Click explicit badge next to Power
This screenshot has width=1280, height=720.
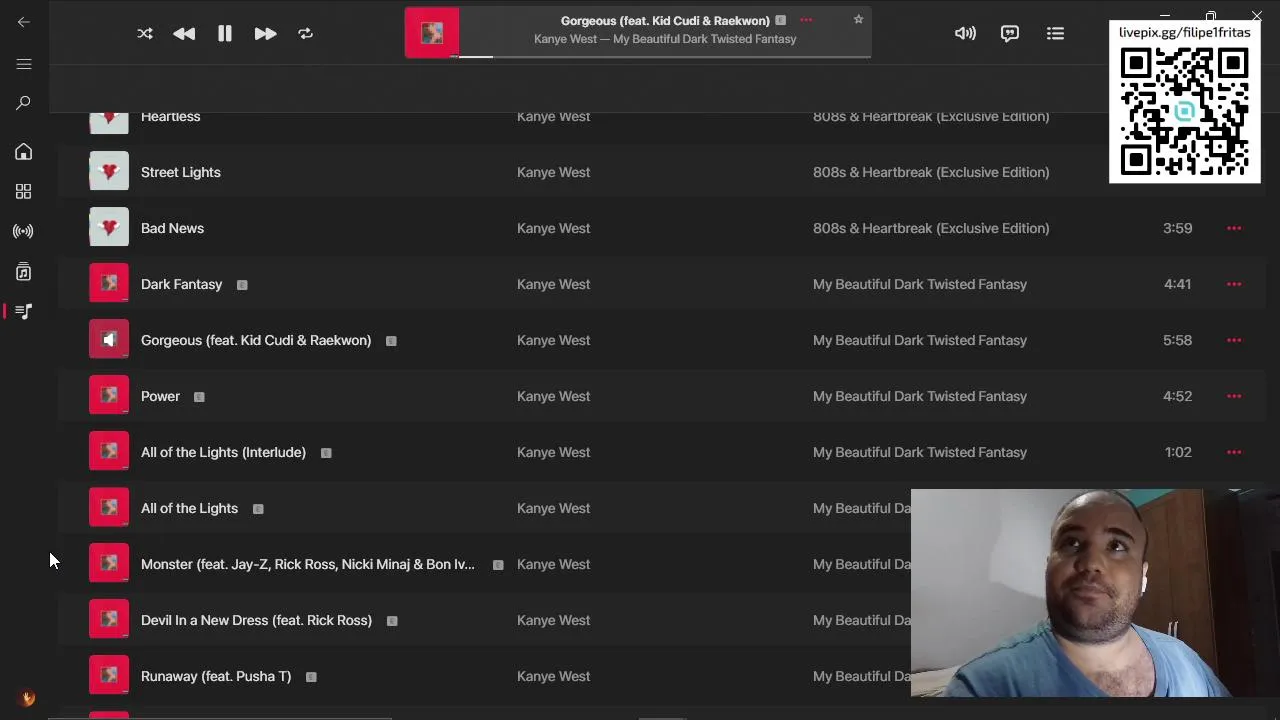[199, 397]
